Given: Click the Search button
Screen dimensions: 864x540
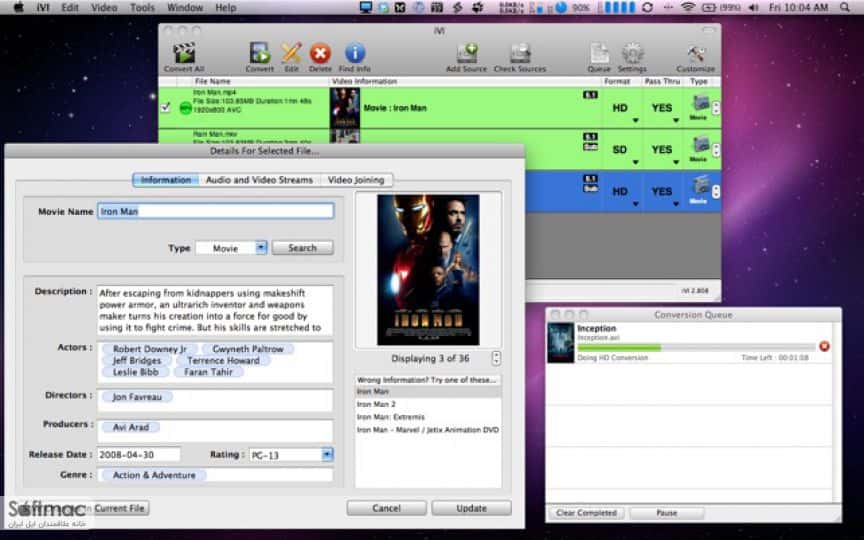Looking at the screenshot, I should [x=303, y=248].
